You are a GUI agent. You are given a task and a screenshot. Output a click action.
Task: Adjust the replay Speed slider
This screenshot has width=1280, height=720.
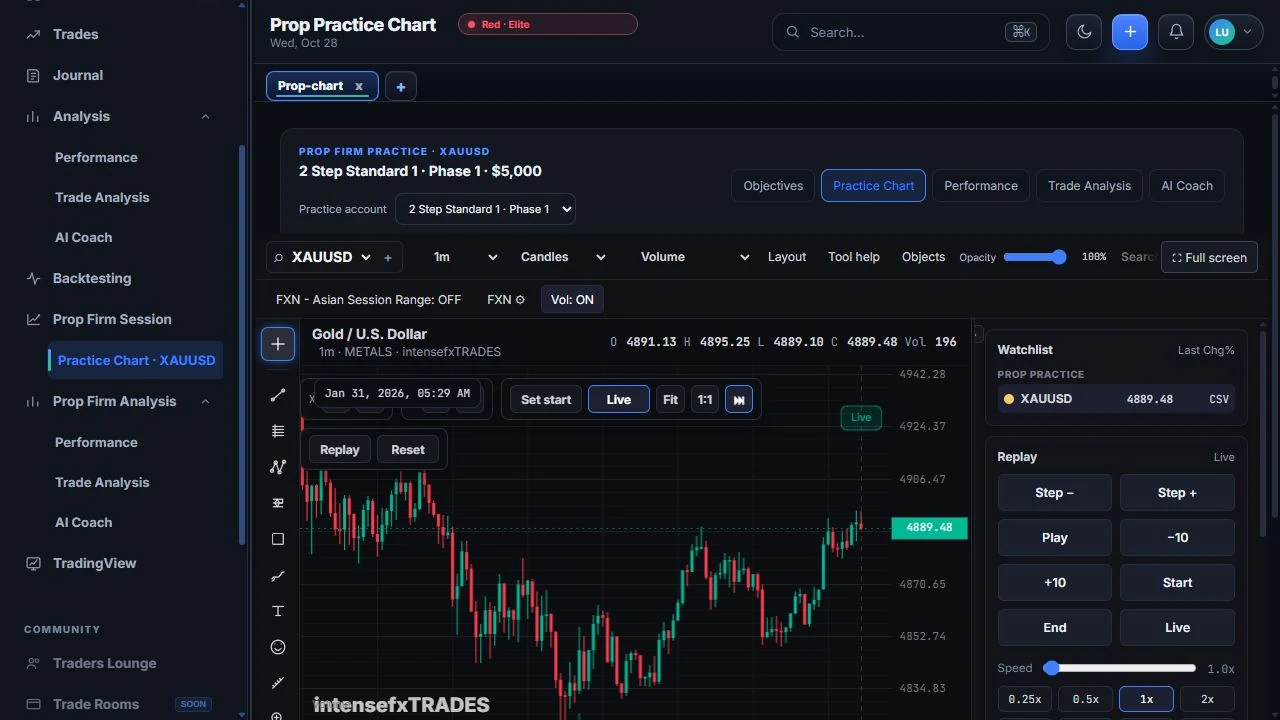[1121, 668]
